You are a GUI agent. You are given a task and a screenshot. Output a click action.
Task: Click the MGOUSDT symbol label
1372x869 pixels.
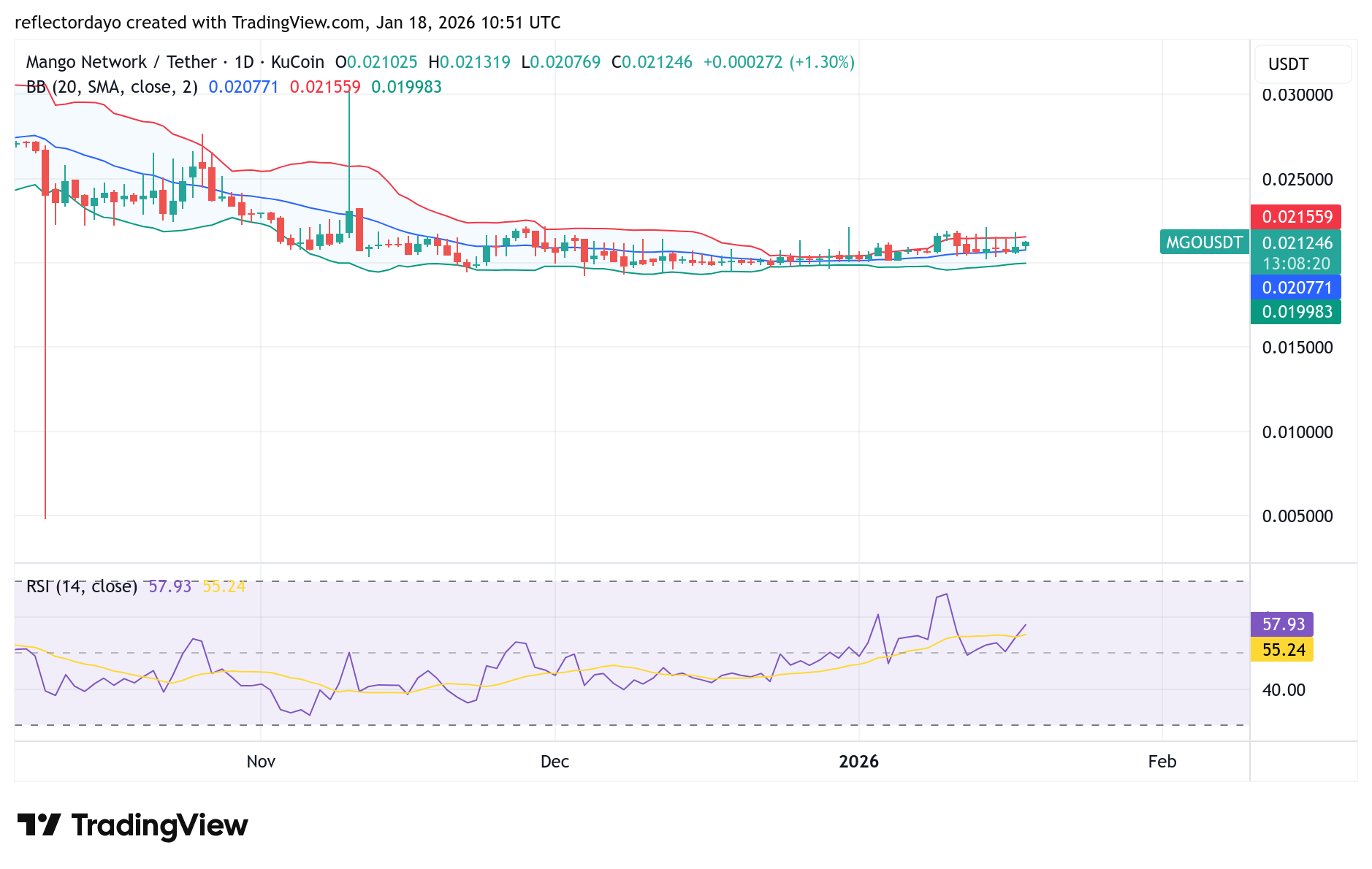(x=1204, y=242)
